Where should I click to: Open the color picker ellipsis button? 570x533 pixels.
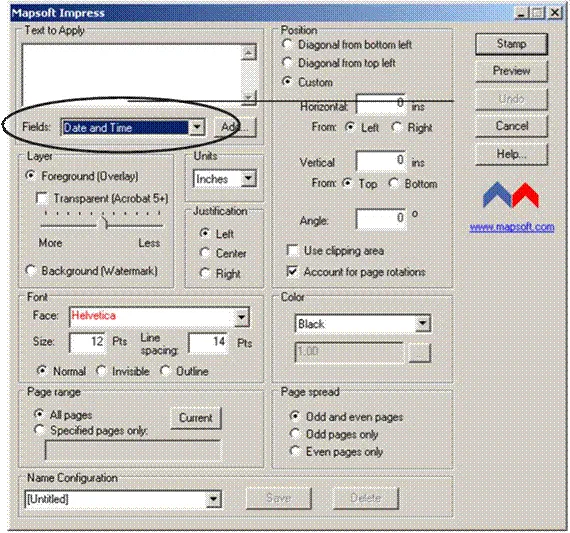point(420,353)
